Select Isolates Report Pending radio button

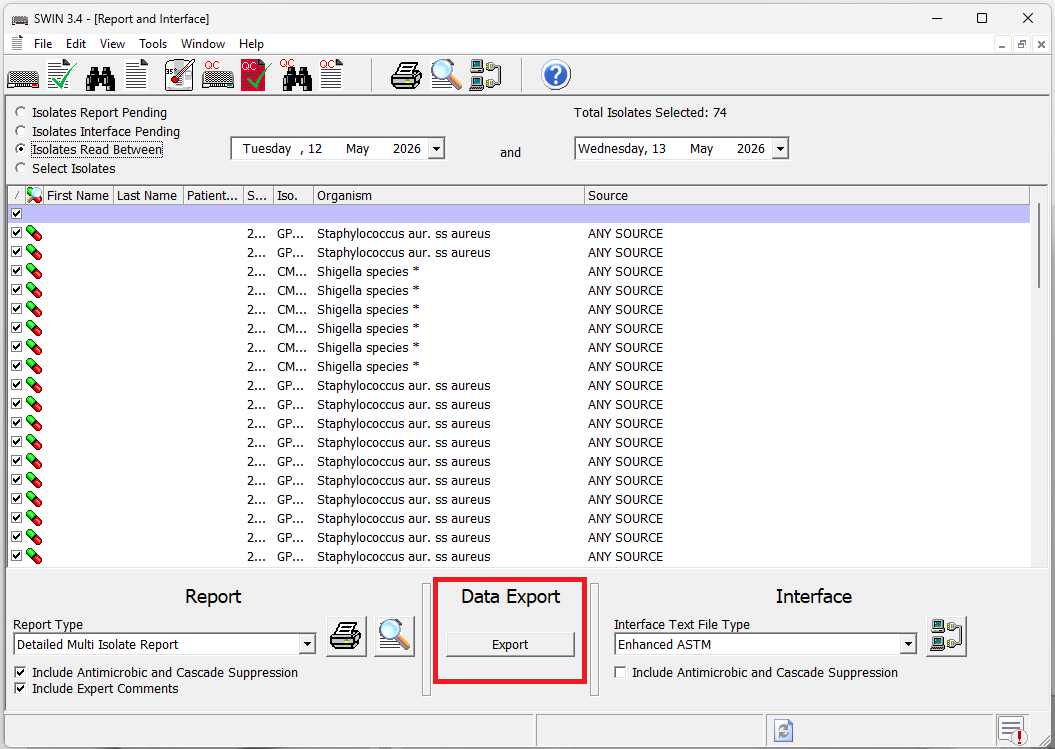click(20, 112)
